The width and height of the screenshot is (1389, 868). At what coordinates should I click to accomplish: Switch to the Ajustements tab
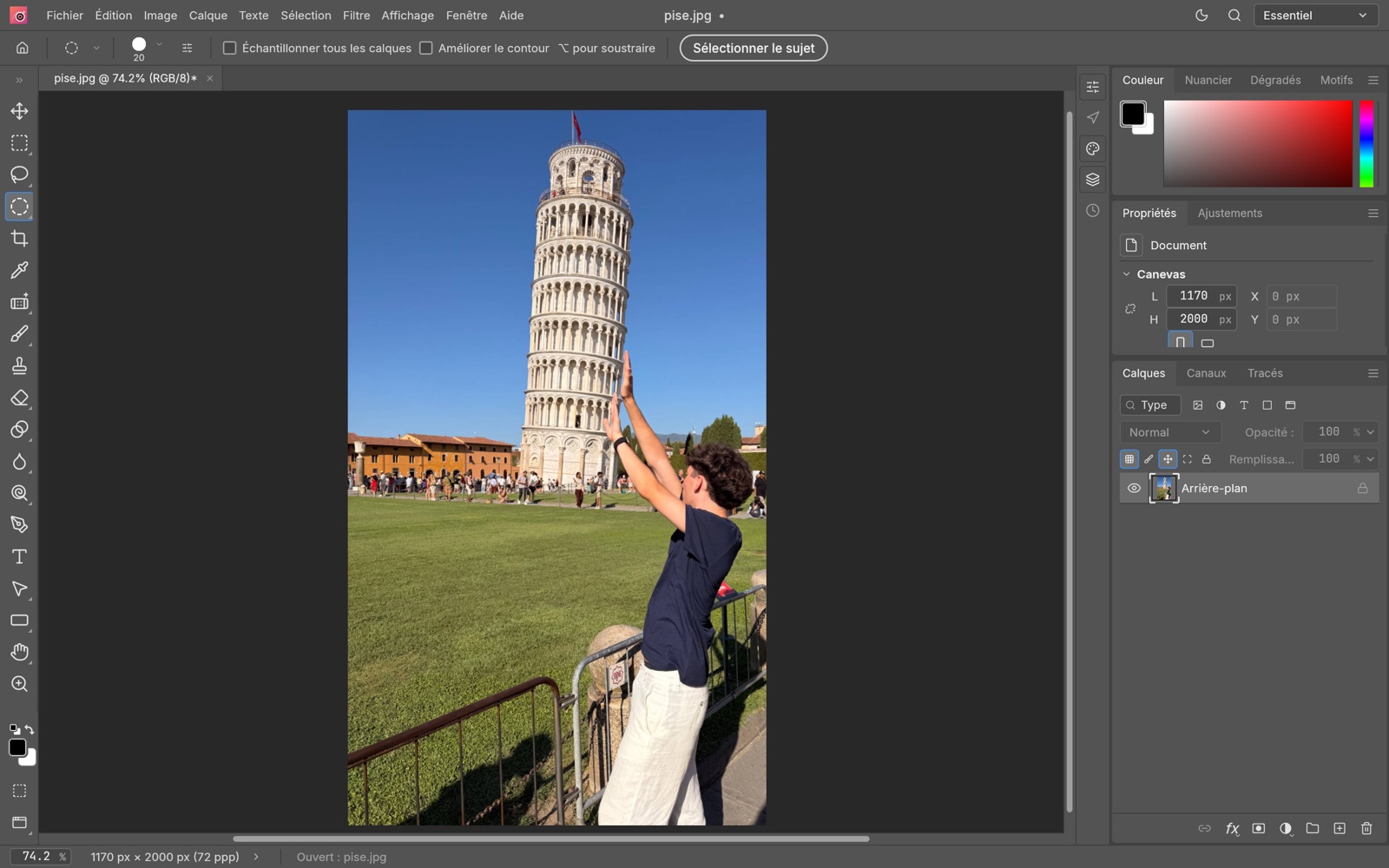coord(1229,213)
